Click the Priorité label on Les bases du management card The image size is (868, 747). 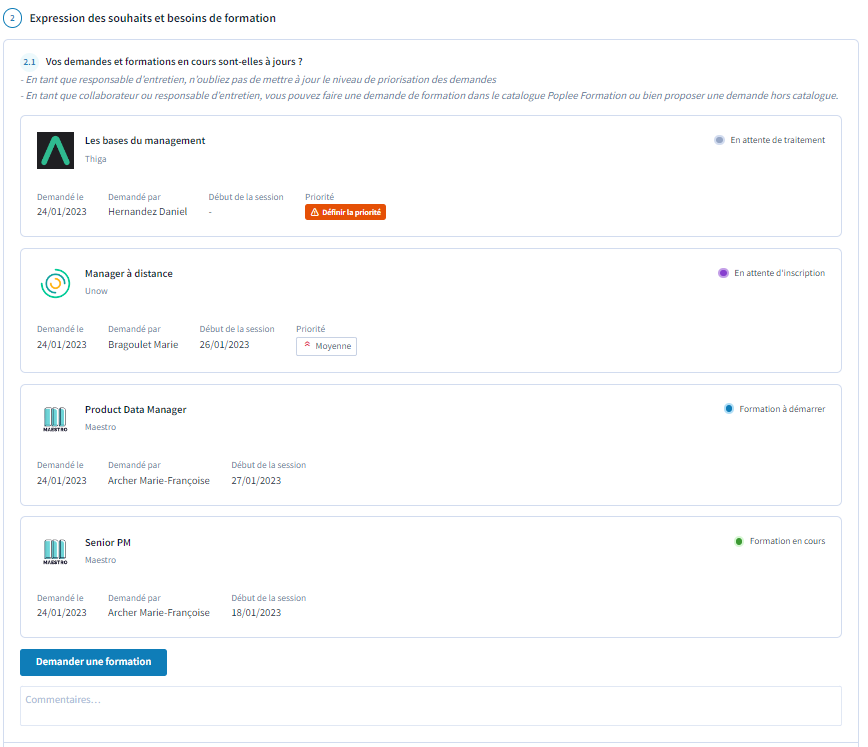319,197
